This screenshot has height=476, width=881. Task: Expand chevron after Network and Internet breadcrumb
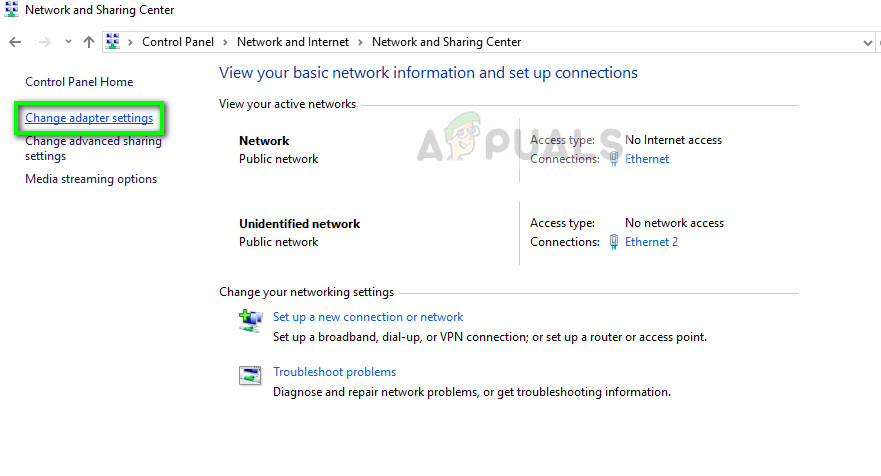pyautogui.click(x=360, y=42)
